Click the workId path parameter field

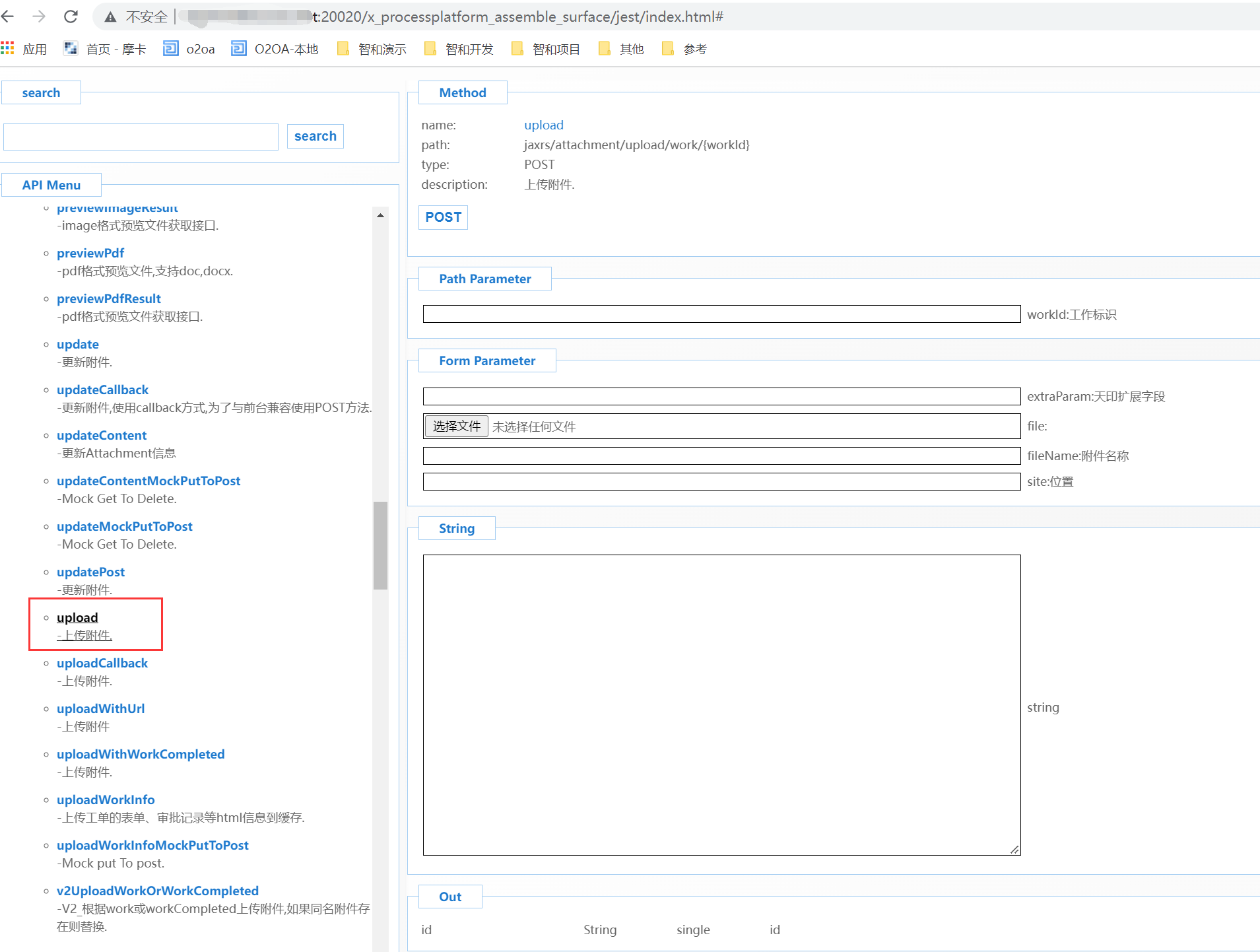pyautogui.click(x=721, y=314)
